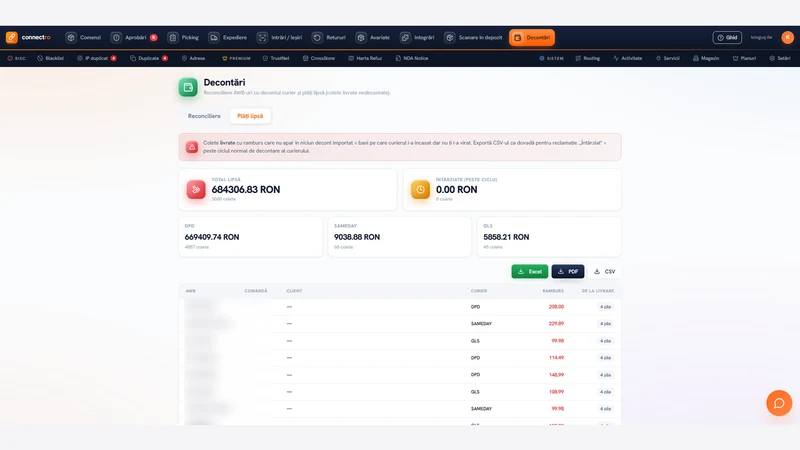Open Harta Refuz map item
The width and height of the screenshot is (800, 450).
(365, 58)
